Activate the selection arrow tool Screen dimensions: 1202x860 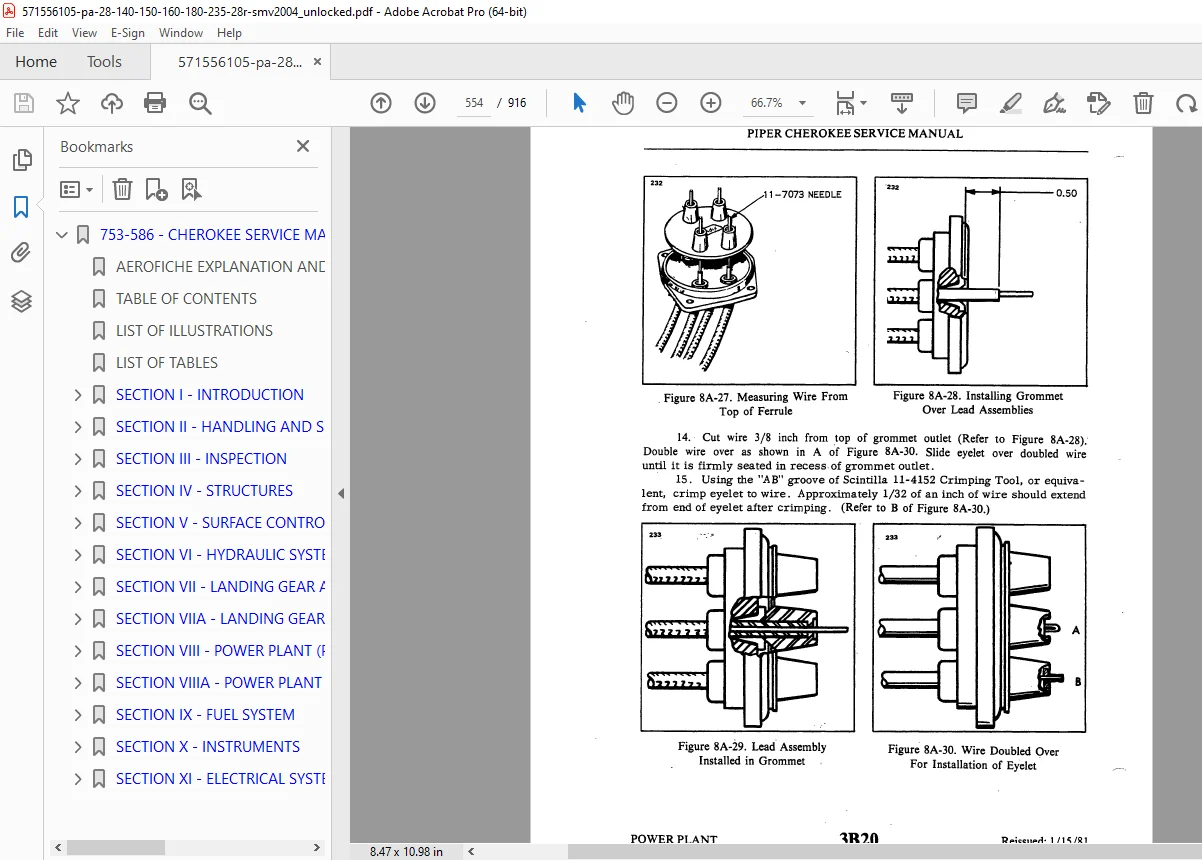[579, 103]
